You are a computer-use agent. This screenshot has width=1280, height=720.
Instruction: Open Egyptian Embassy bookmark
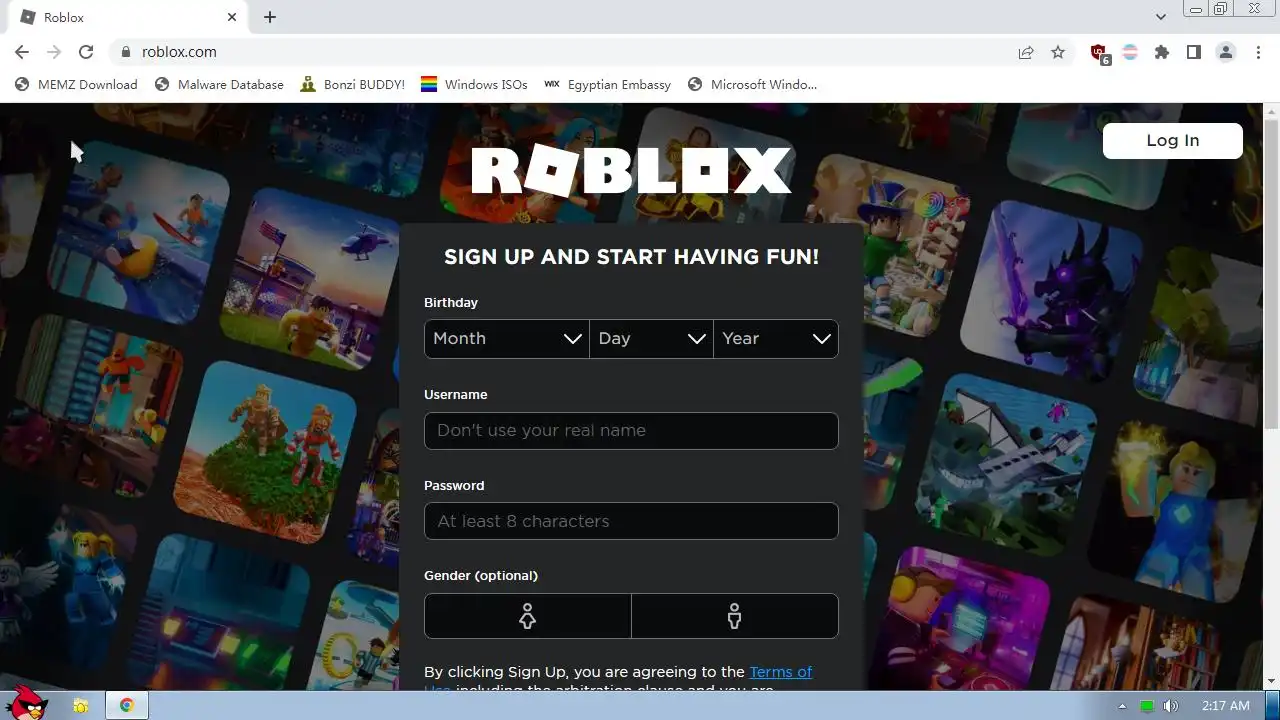pyautogui.click(x=607, y=85)
